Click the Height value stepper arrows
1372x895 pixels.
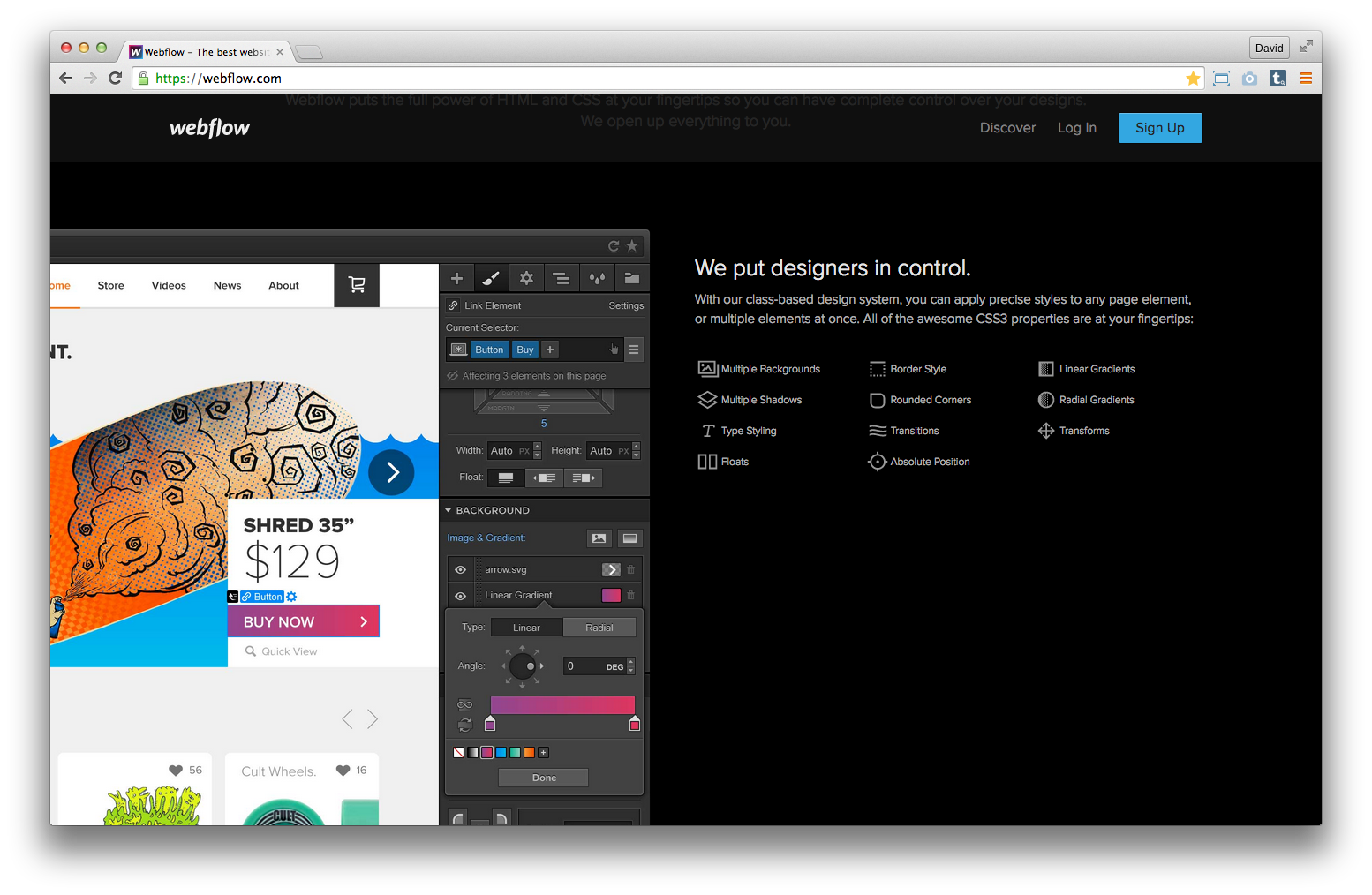637,450
